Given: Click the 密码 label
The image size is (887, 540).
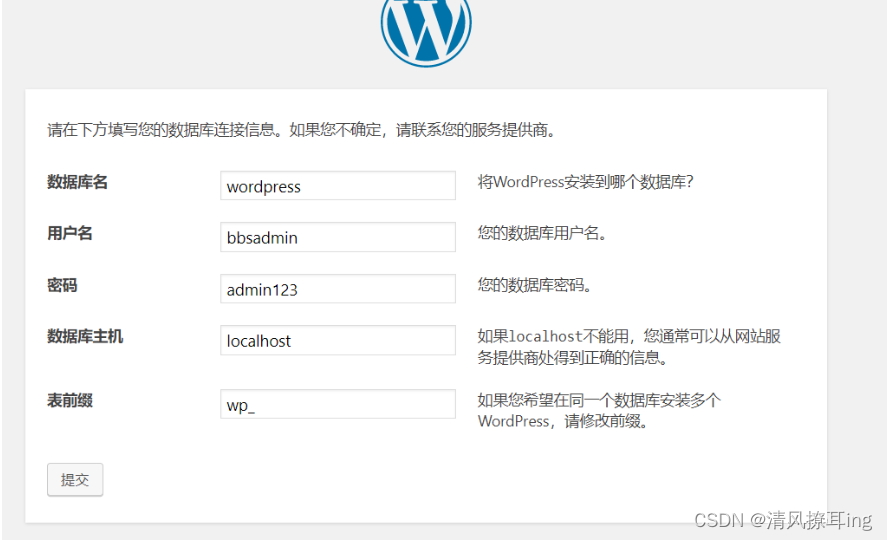Looking at the screenshot, I should click(62, 285).
